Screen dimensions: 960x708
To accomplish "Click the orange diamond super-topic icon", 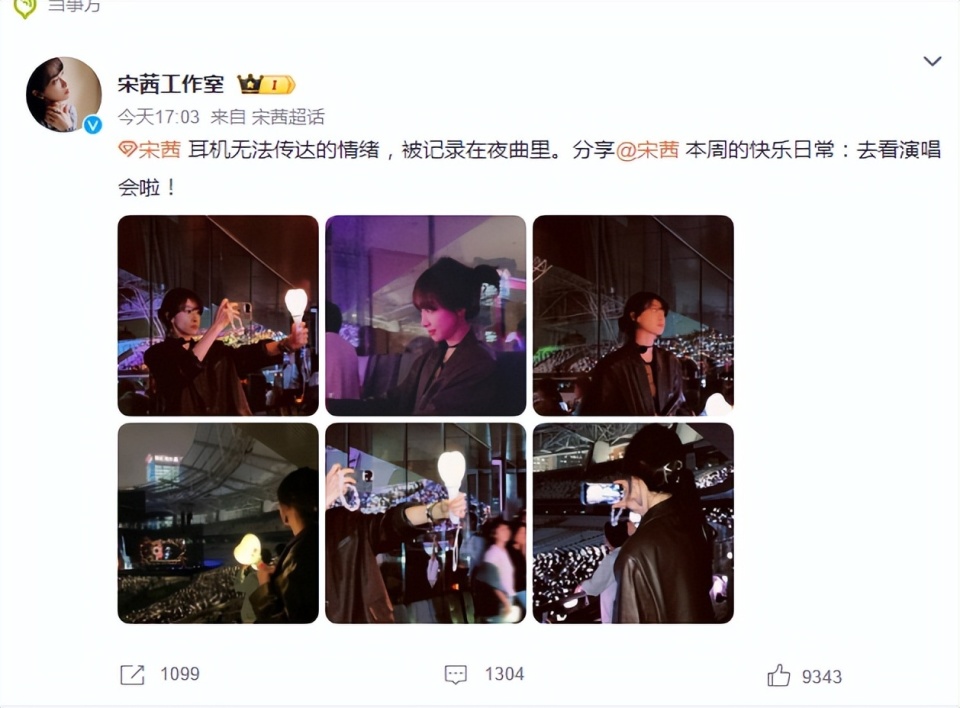I will [x=127, y=150].
